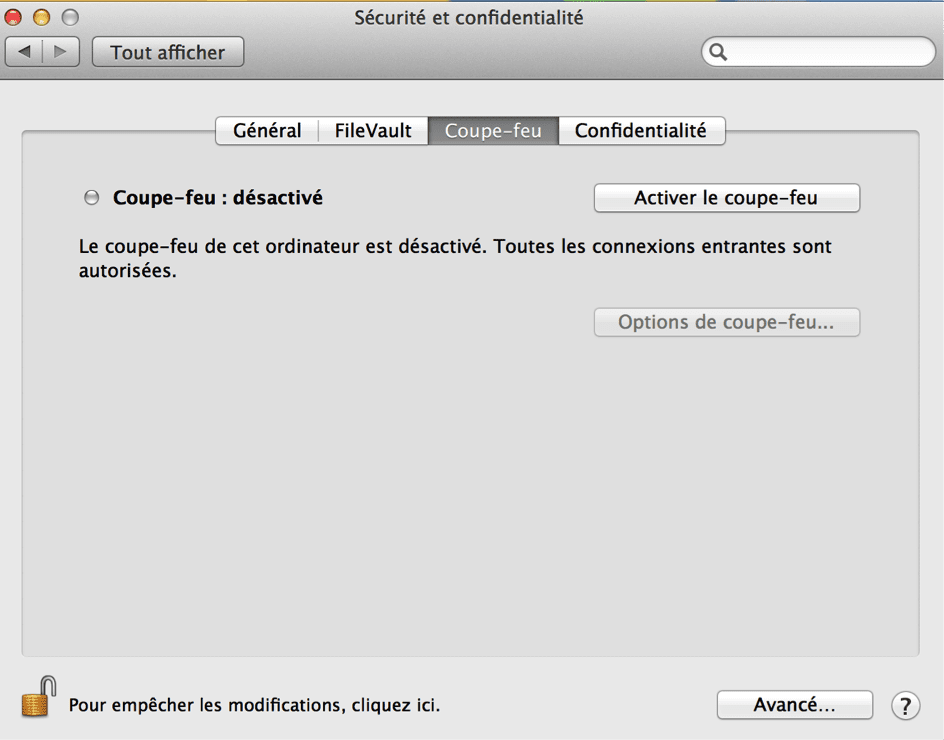
Task: Go to the Confidentialité tab
Action: 640,131
